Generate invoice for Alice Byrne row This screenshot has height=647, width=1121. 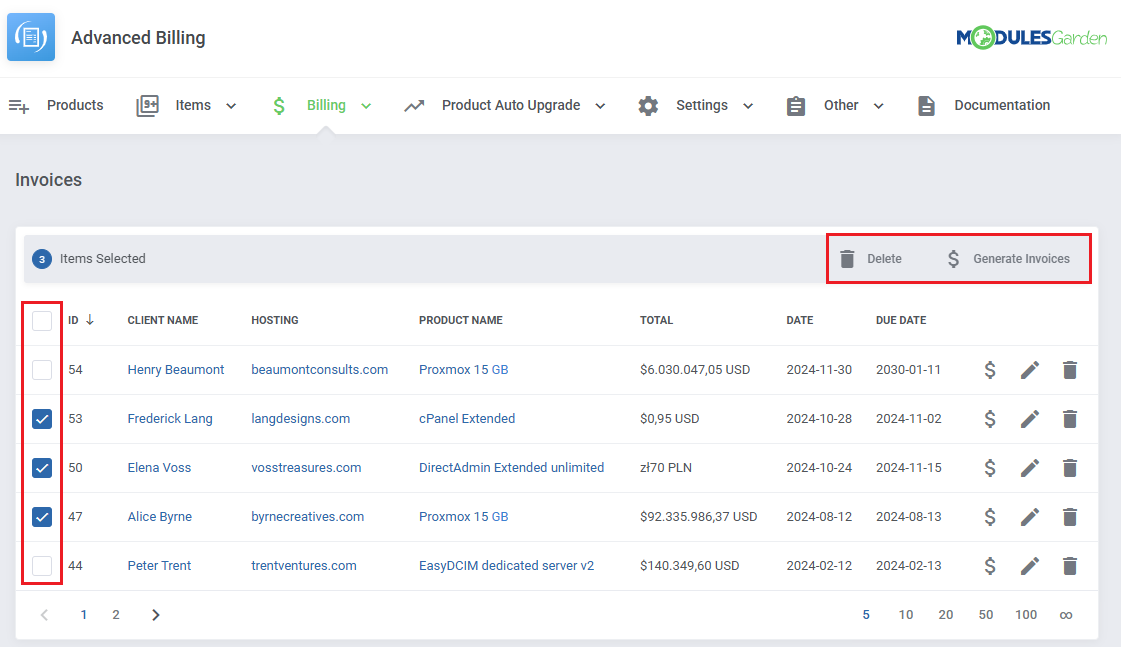coord(989,516)
